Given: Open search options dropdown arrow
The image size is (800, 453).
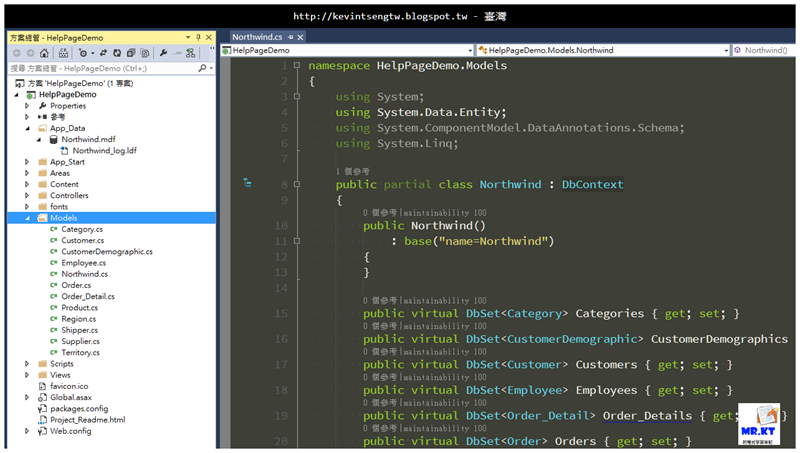Looking at the screenshot, I should [x=211, y=68].
